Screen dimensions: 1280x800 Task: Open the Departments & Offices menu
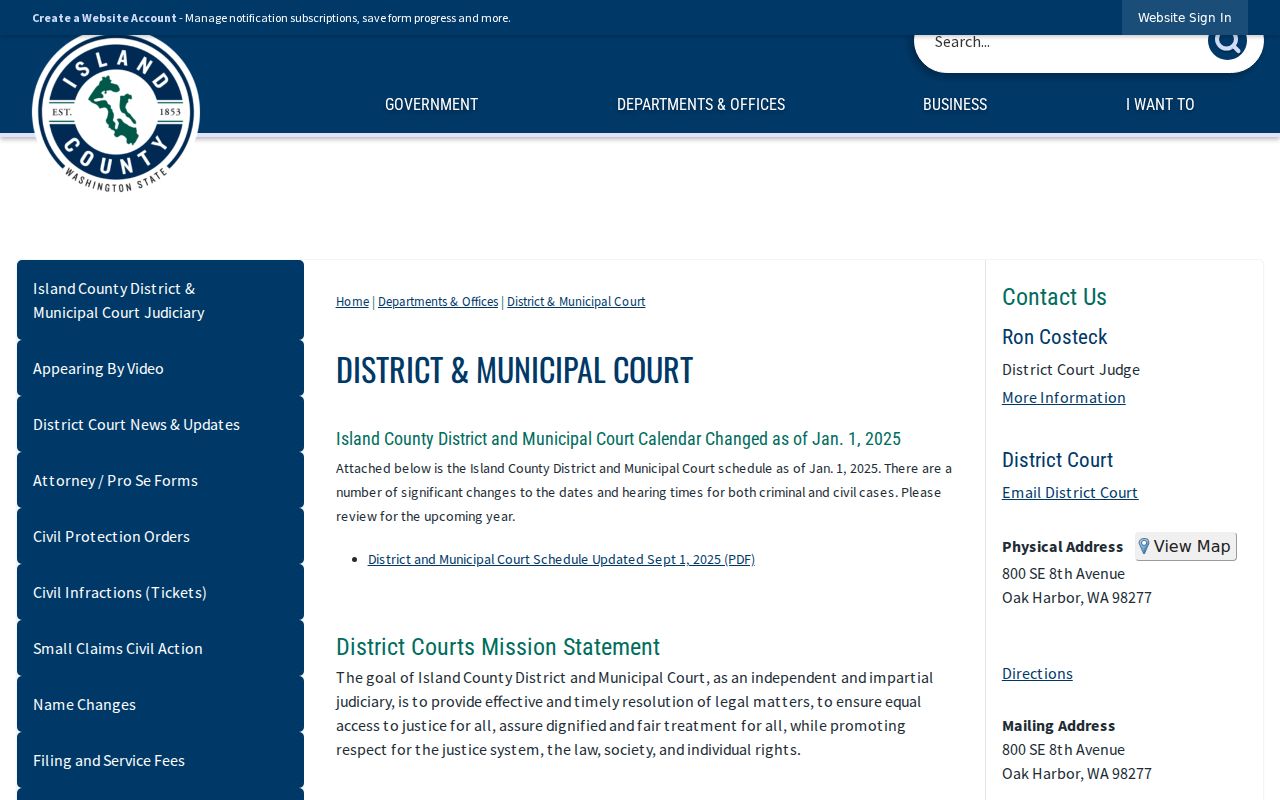pyautogui.click(x=701, y=104)
